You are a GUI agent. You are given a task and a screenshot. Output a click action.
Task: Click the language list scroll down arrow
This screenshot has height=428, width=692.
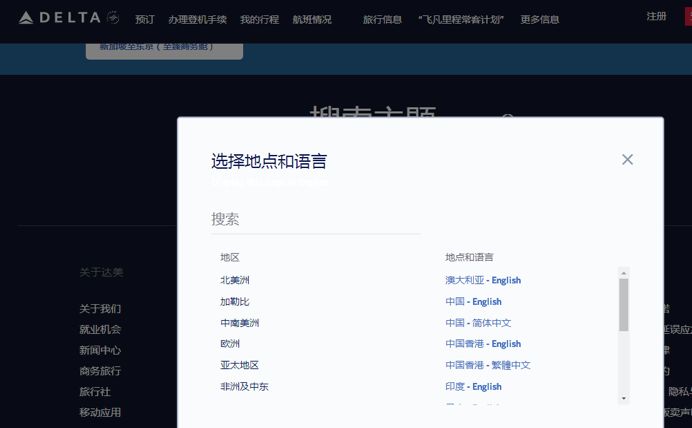pos(624,398)
